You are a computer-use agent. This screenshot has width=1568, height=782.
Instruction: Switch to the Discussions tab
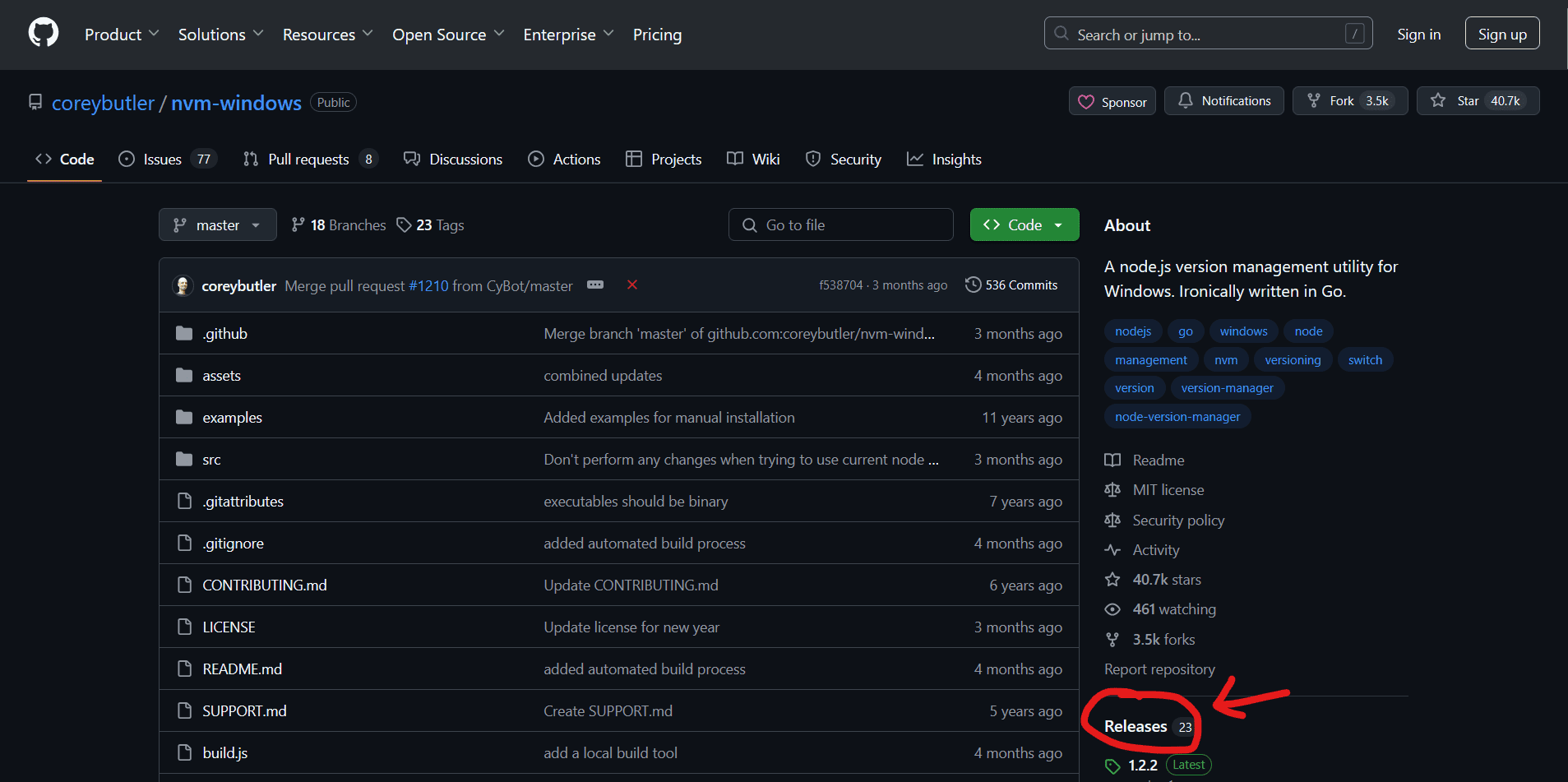[x=453, y=160]
